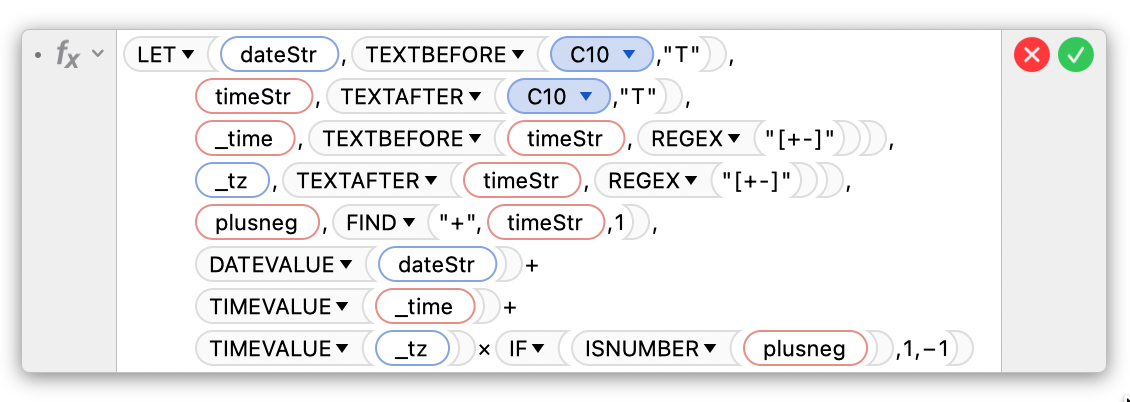Click the fx function icon
The width and height of the screenshot is (1130, 402).
(67, 56)
